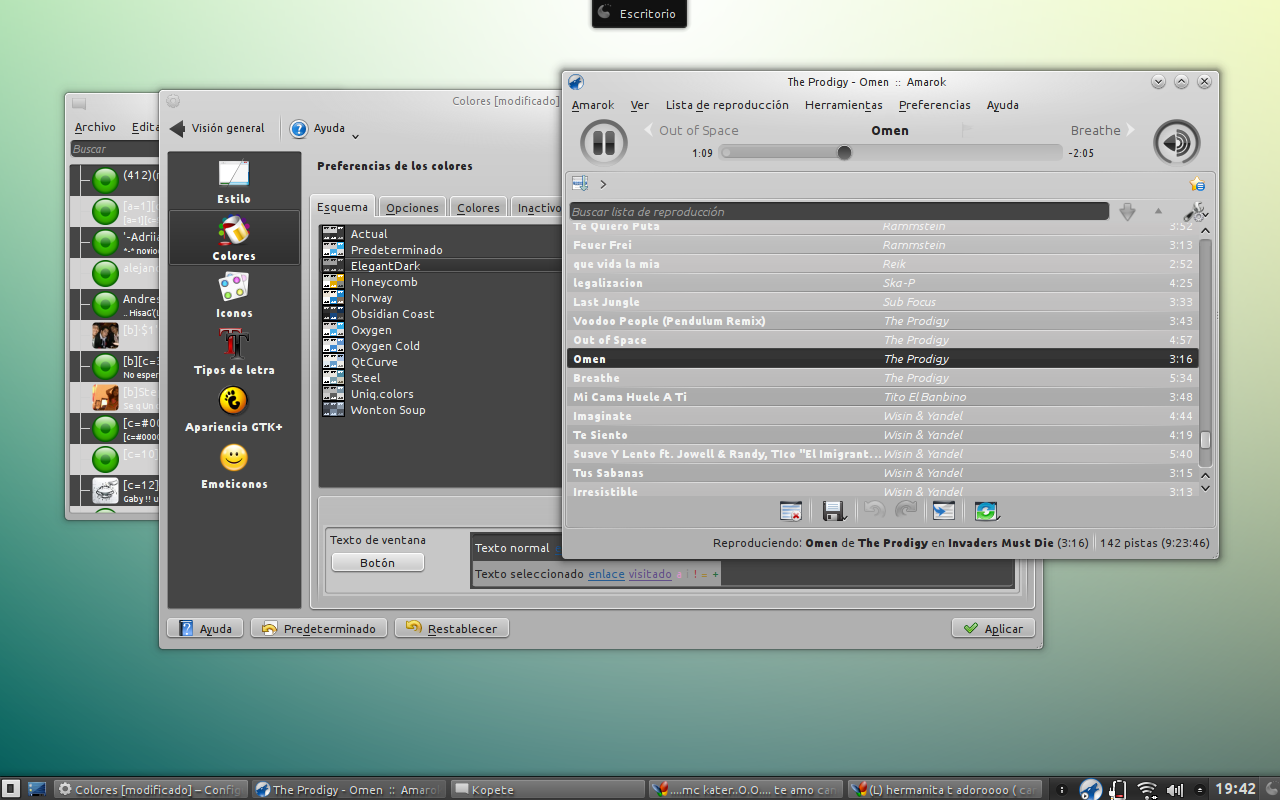Click the down-arrow next search result icon

(x=1127, y=212)
